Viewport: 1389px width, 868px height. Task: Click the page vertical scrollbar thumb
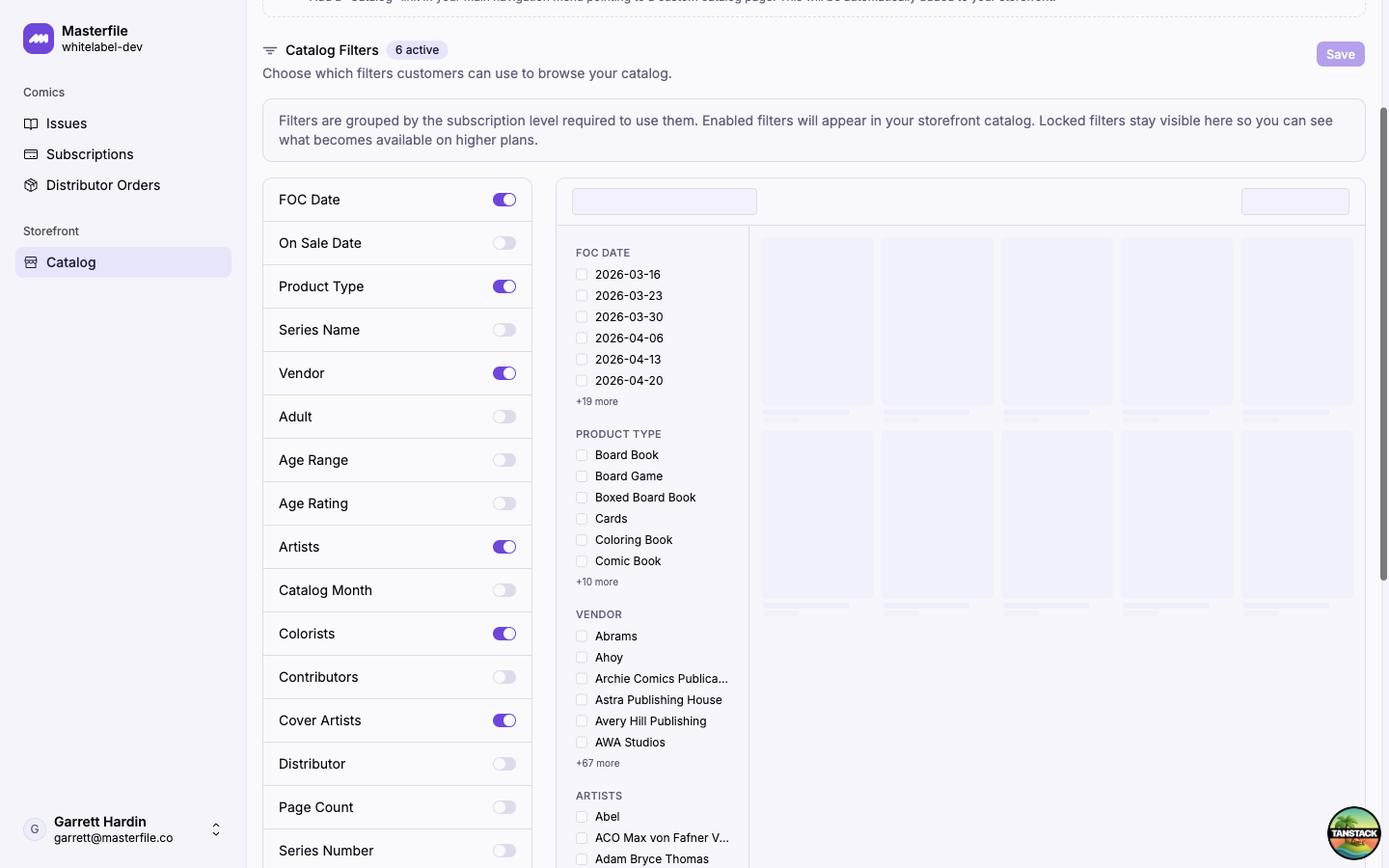click(1384, 343)
